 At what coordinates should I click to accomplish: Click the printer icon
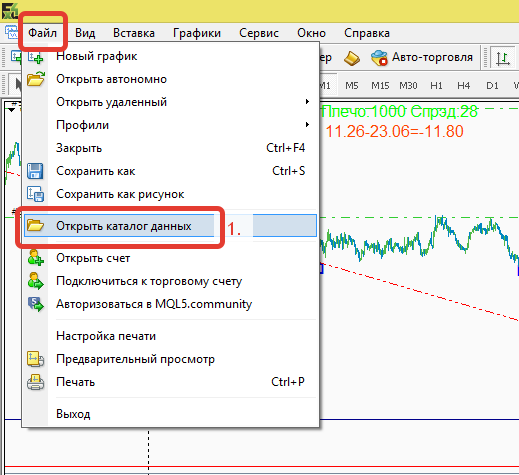35,382
